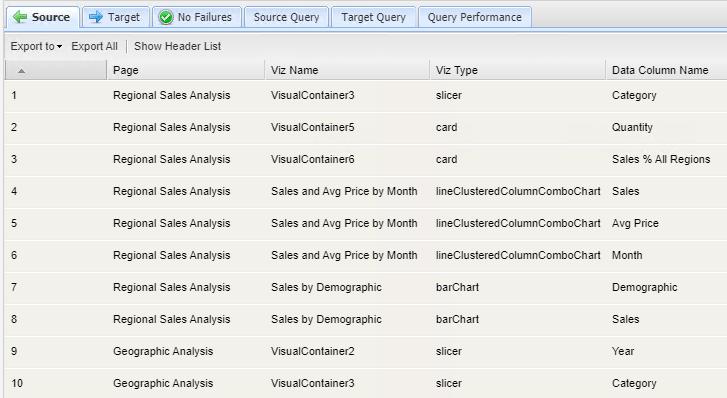Click the Sales cell in row 4
Screen dimensions: 727x398
(625, 192)
